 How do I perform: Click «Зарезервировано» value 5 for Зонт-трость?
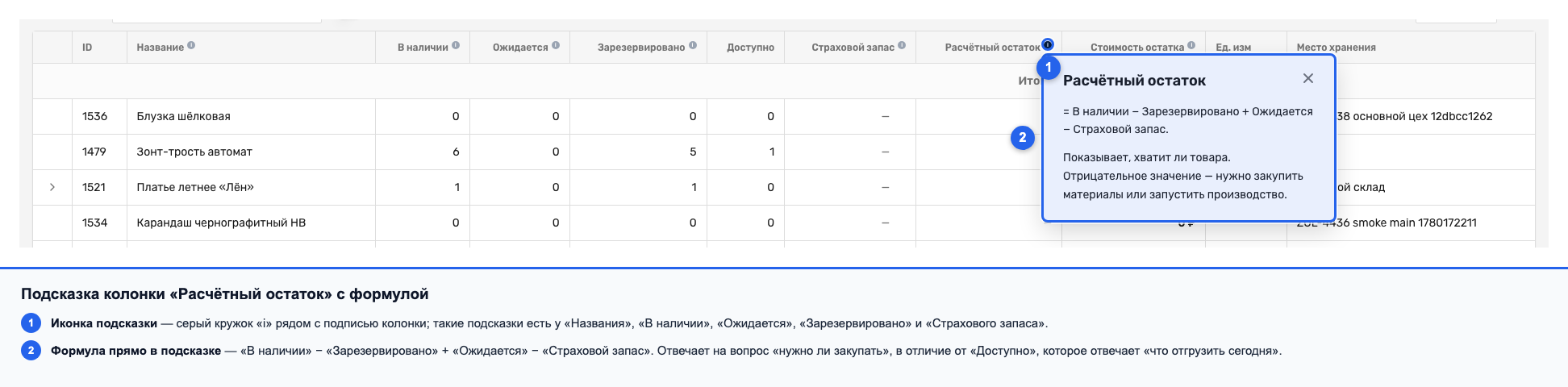tap(693, 152)
